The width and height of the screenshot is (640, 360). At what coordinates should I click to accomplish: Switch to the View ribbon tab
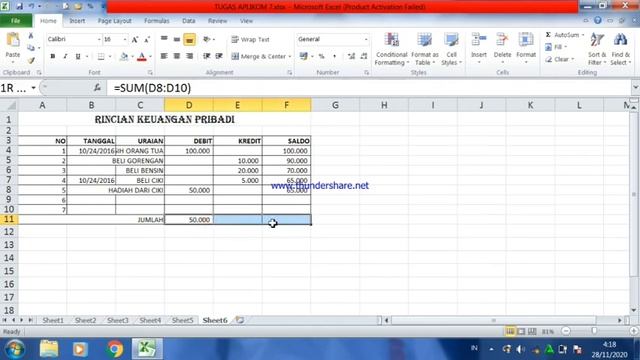point(246,21)
